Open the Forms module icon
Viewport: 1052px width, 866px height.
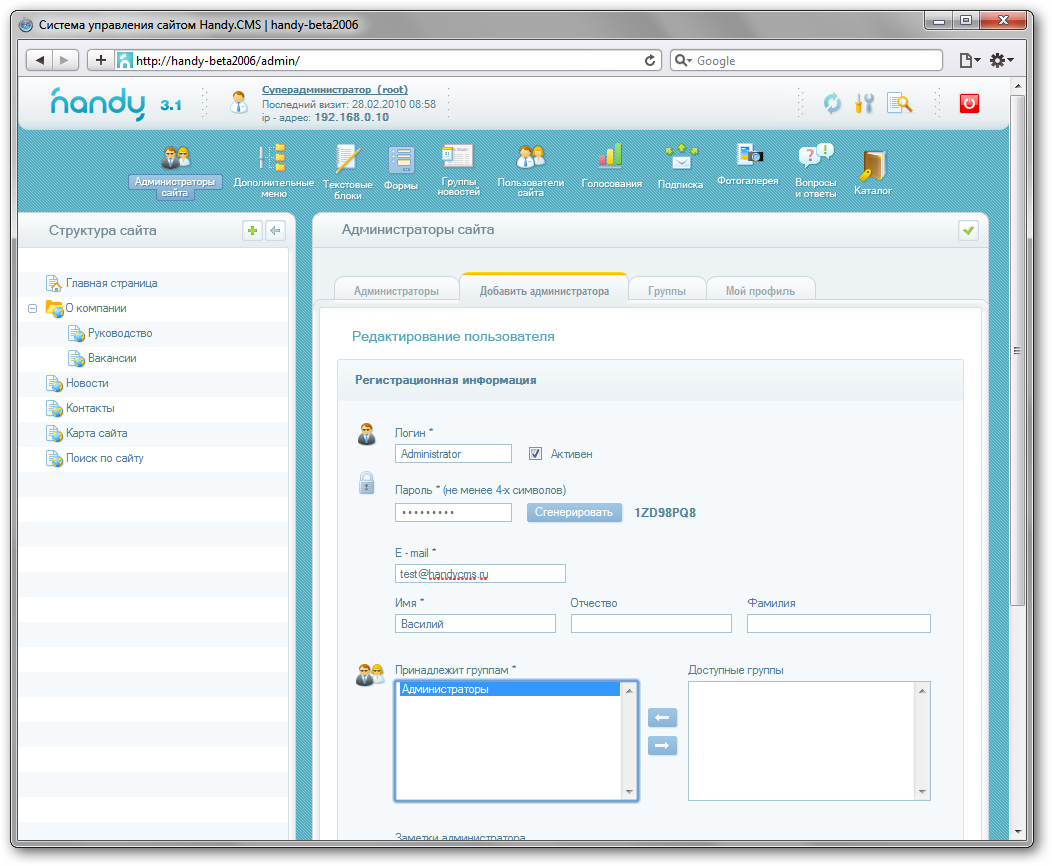401,160
